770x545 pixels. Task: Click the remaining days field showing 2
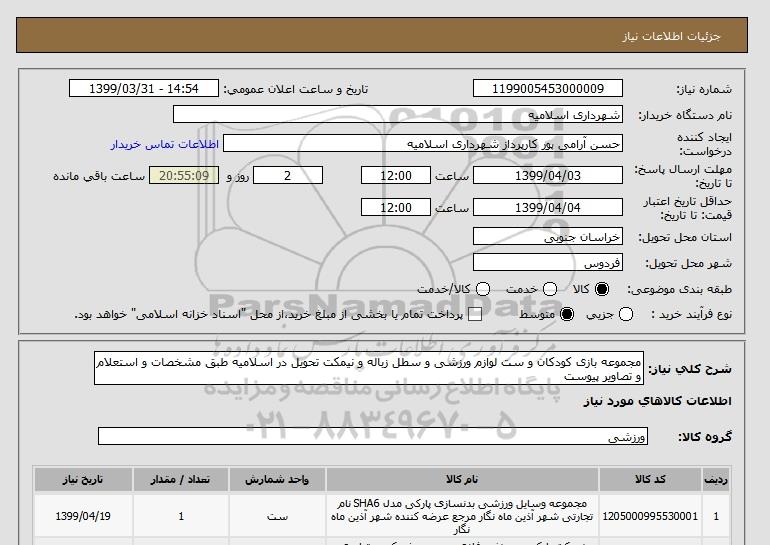point(288,175)
